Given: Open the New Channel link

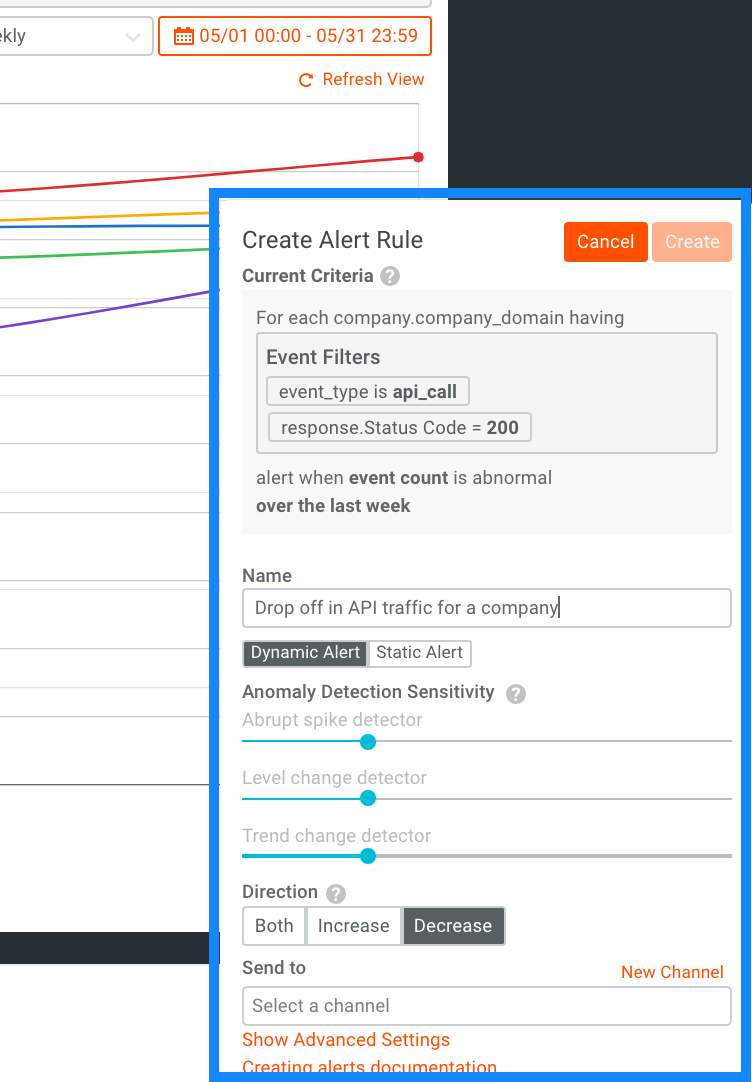Looking at the screenshot, I should [672, 972].
